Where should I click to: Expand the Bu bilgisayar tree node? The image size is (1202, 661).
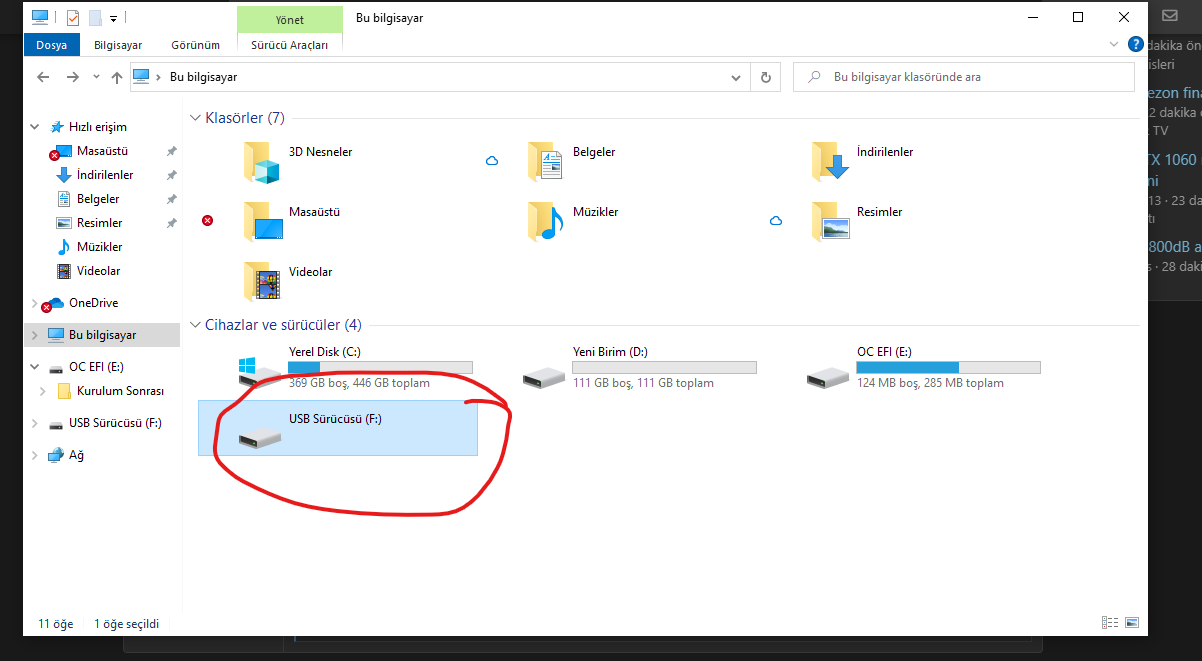point(35,335)
